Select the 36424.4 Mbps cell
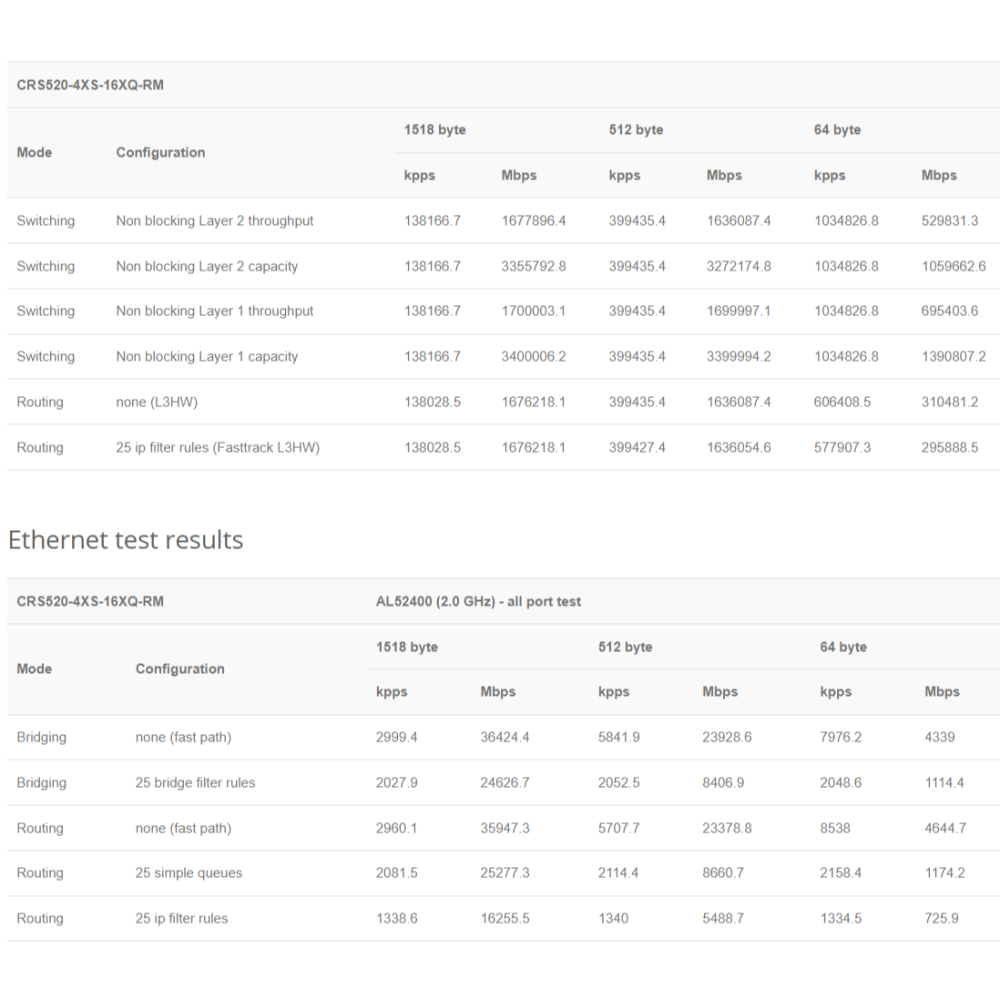Image resolution: width=1000 pixels, height=1000 pixels. [x=504, y=737]
